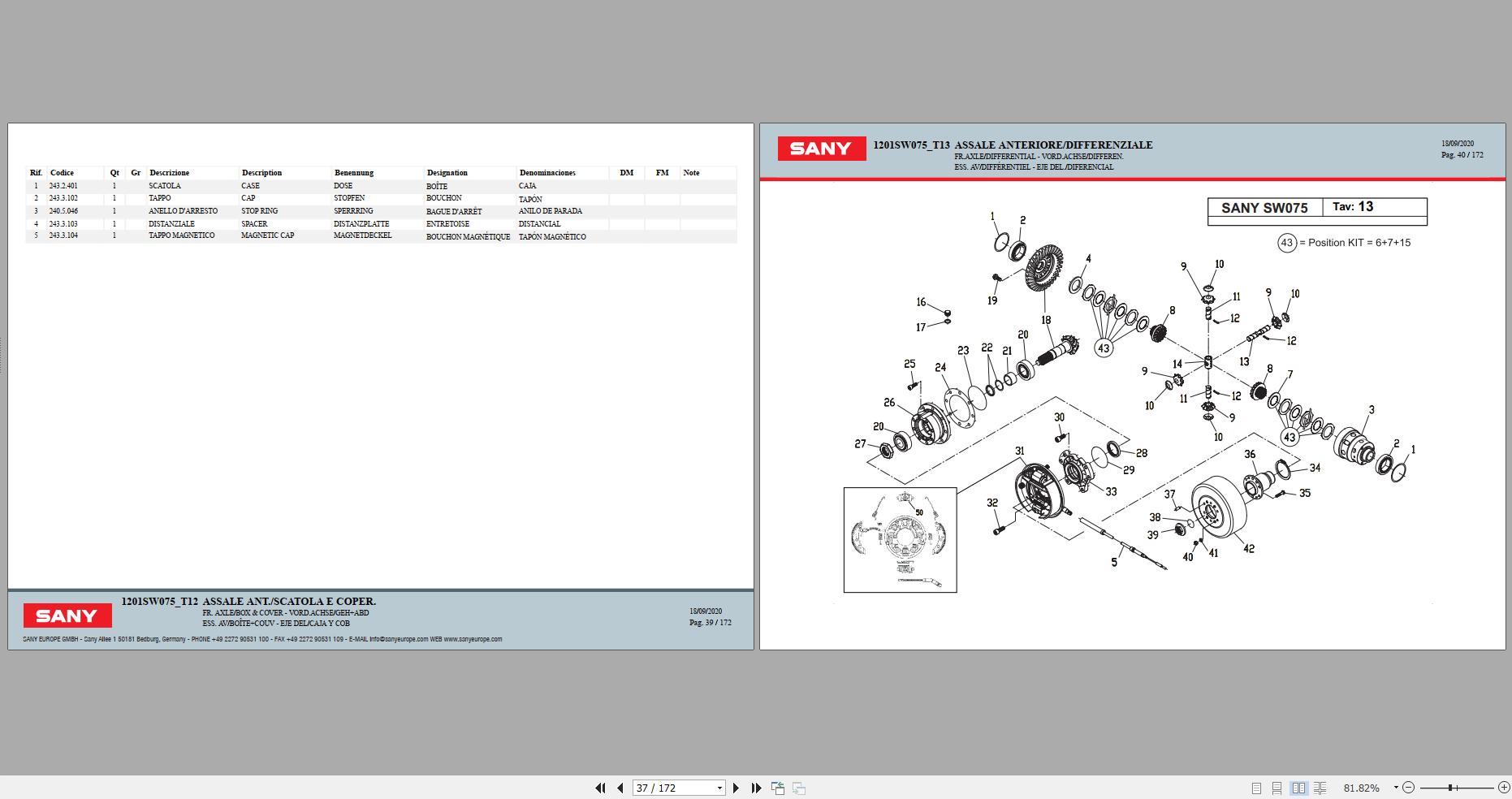Click callout number 26 on the diagram
The image size is (1512, 799).
[889, 403]
